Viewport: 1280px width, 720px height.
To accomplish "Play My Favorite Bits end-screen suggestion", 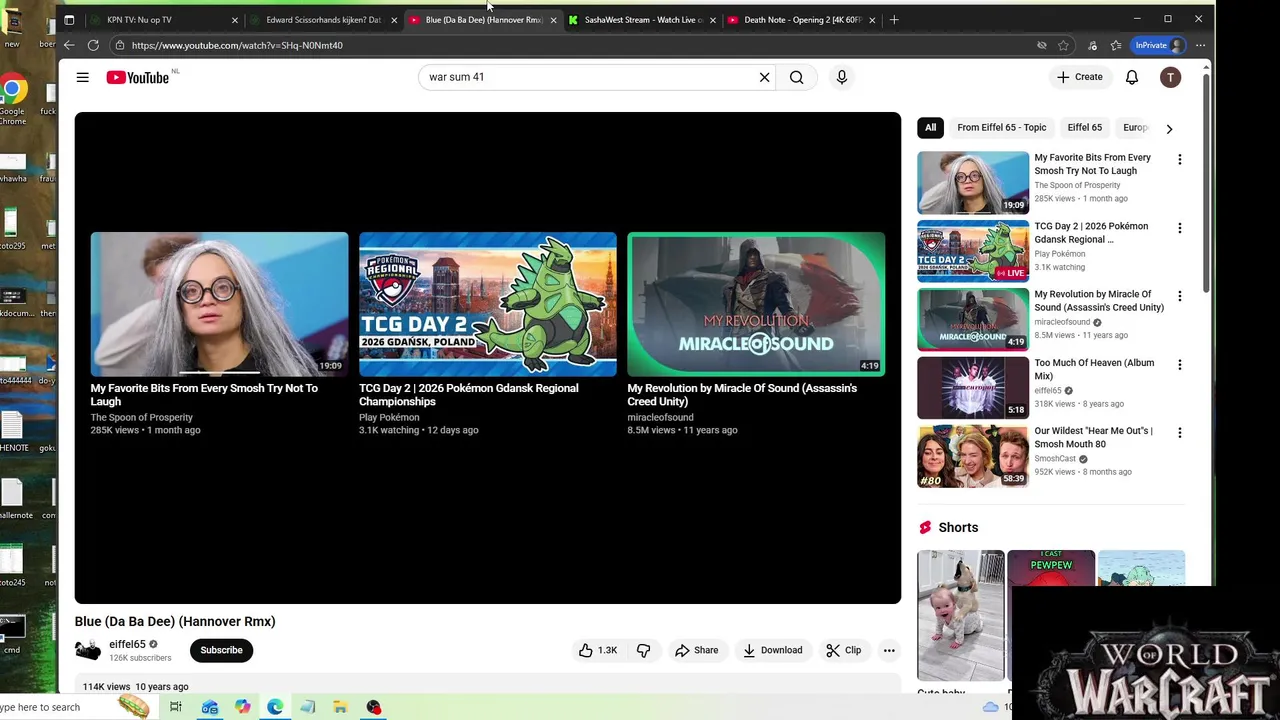I will [219, 304].
